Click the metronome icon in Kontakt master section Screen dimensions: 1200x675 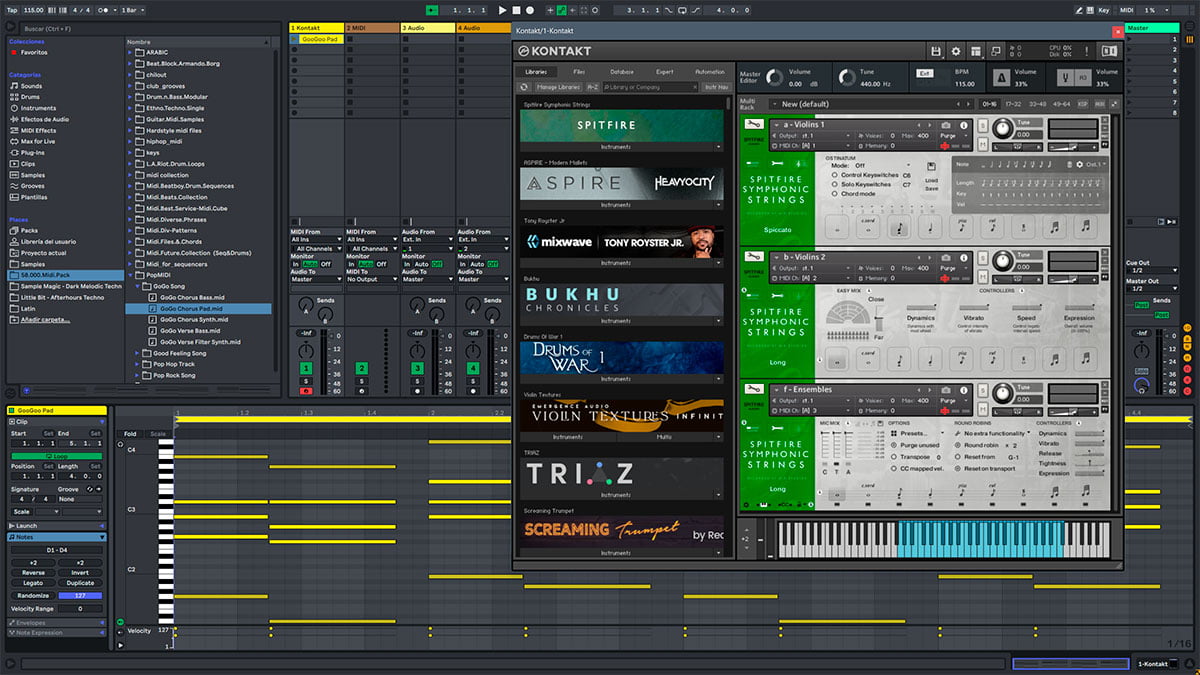tap(1002, 77)
